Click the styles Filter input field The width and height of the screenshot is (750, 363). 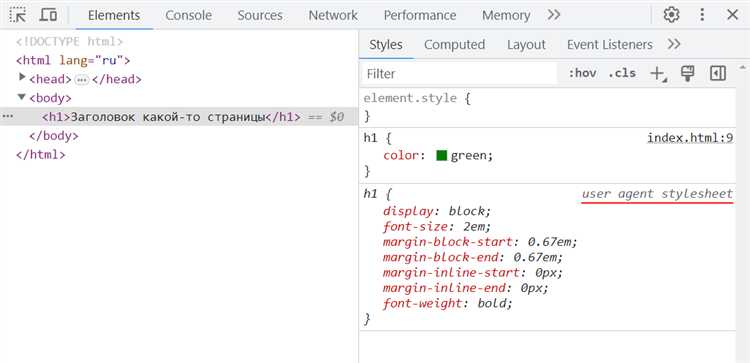(x=459, y=74)
